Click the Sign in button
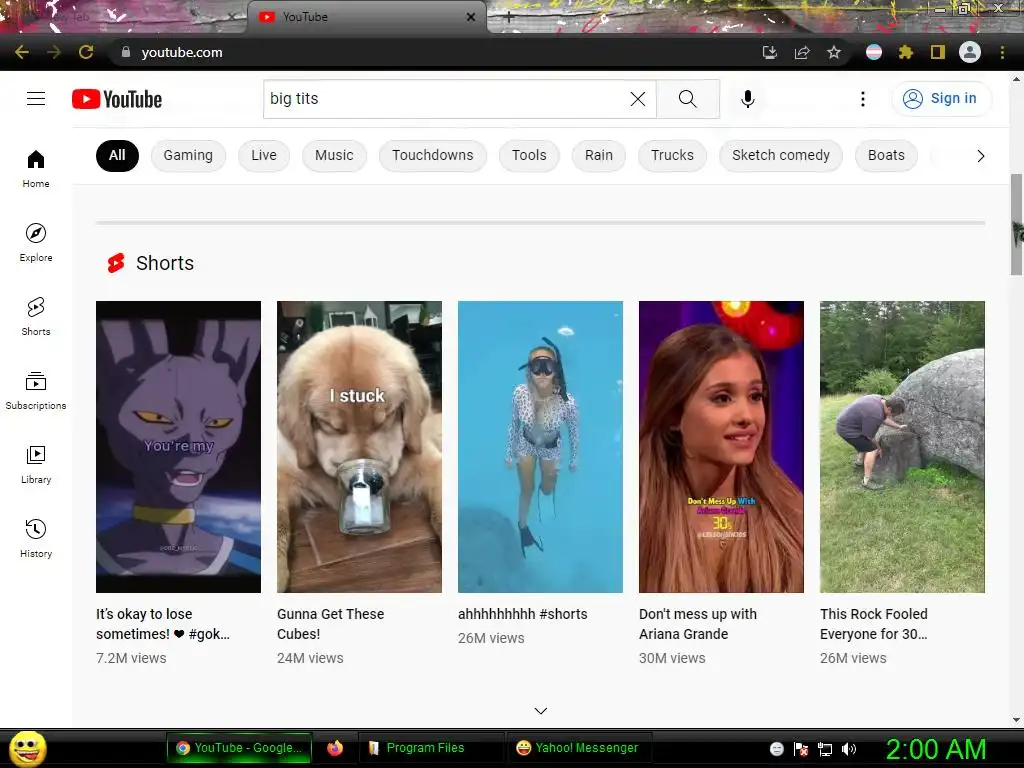 tap(942, 99)
